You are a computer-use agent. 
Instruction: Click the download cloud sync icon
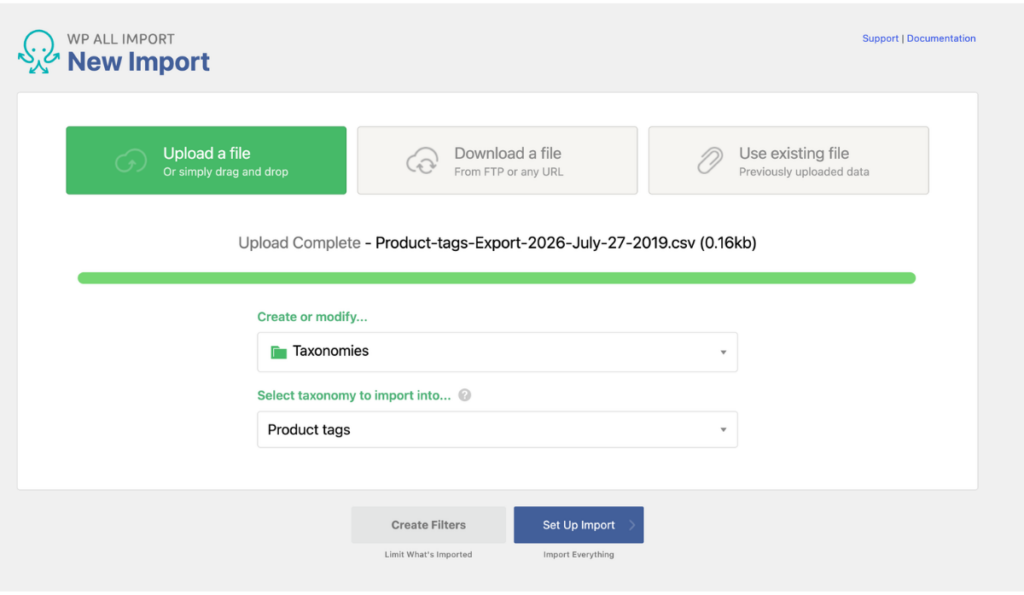pos(423,161)
